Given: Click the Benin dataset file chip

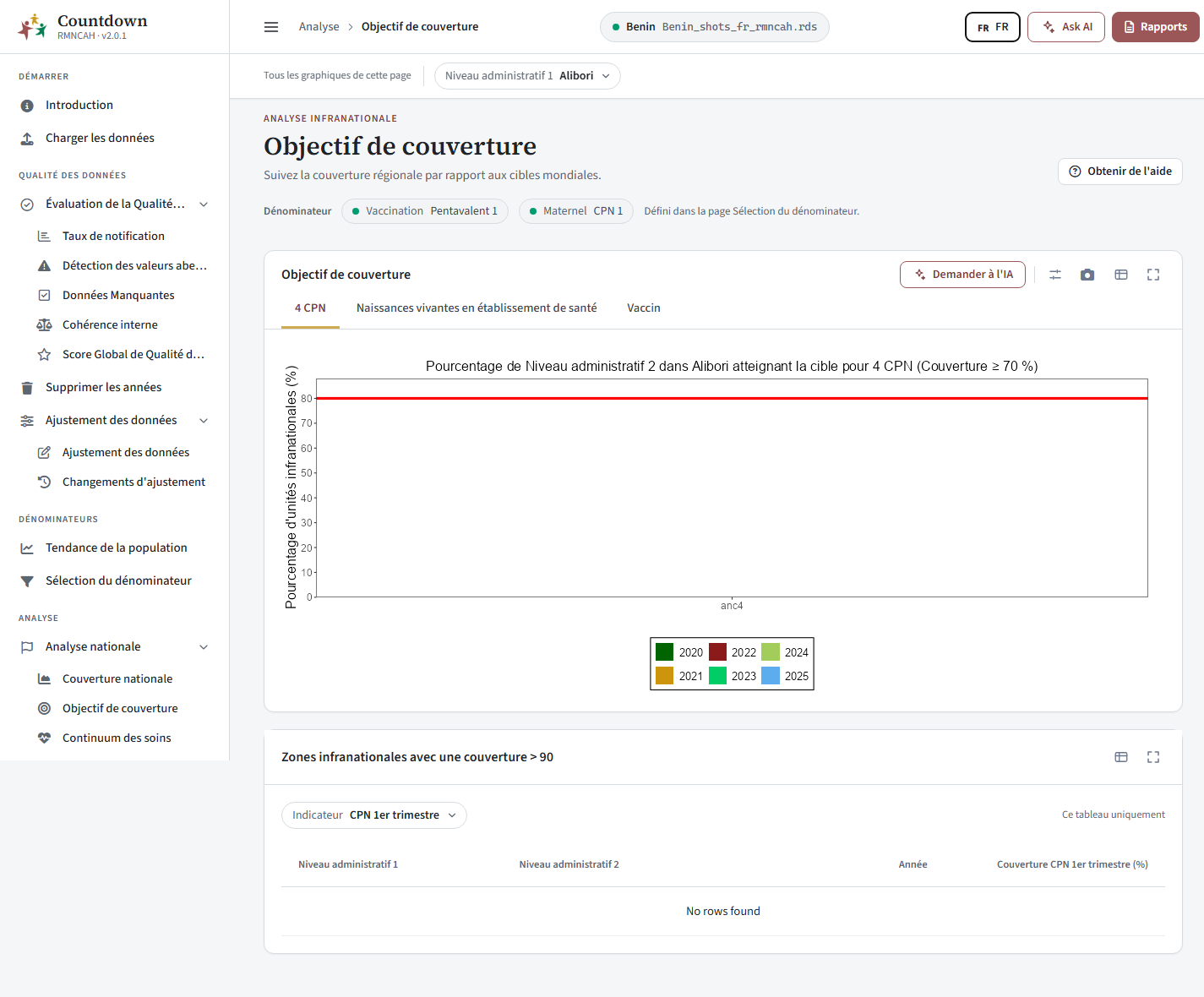Looking at the screenshot, I should 715,27.
